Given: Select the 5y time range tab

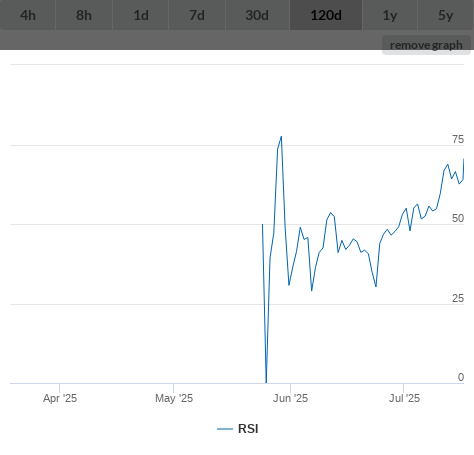Looking at the screenshot, I should 446,15.
